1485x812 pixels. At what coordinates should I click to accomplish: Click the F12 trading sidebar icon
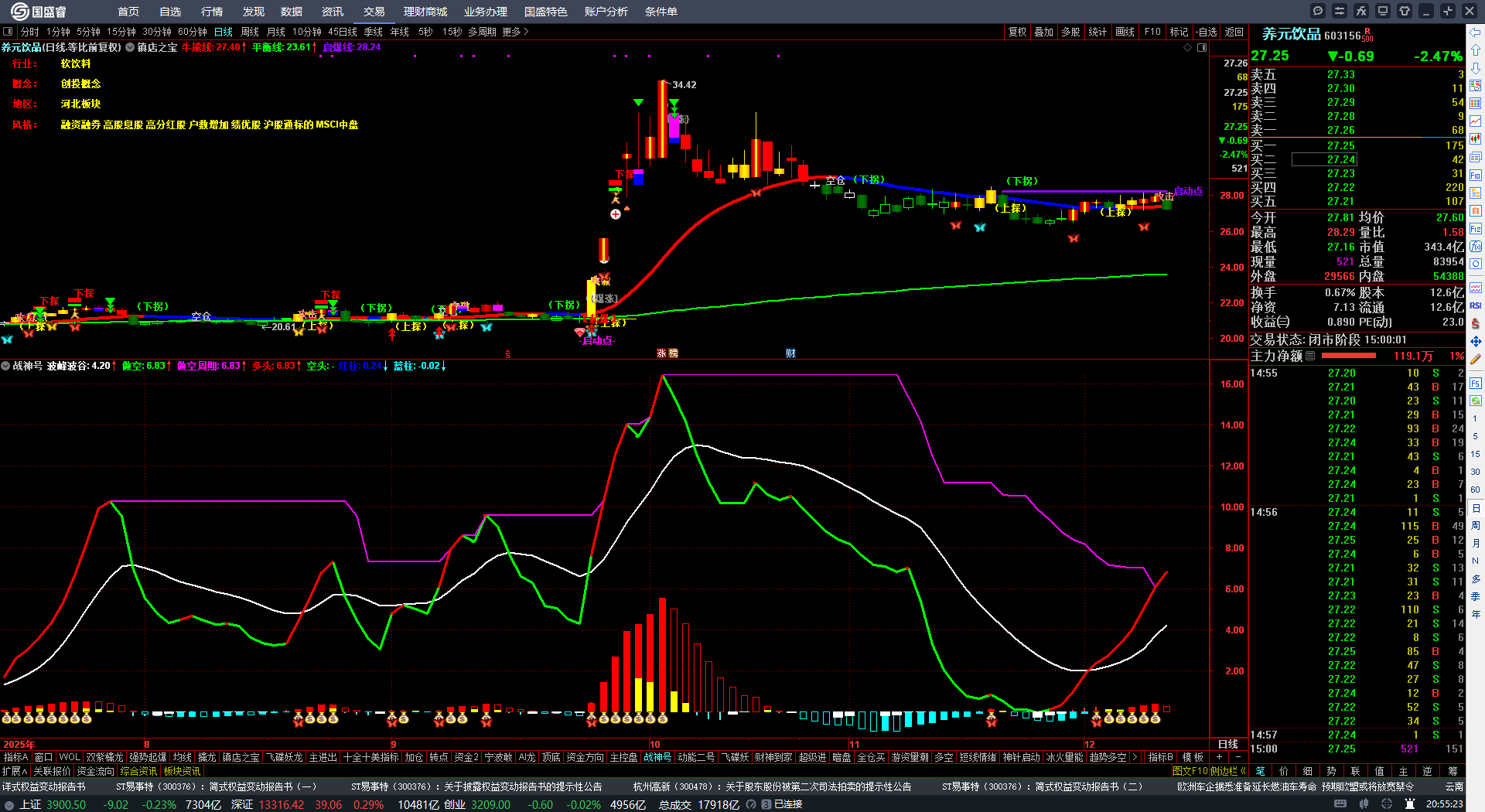(x=1476, y=229)
